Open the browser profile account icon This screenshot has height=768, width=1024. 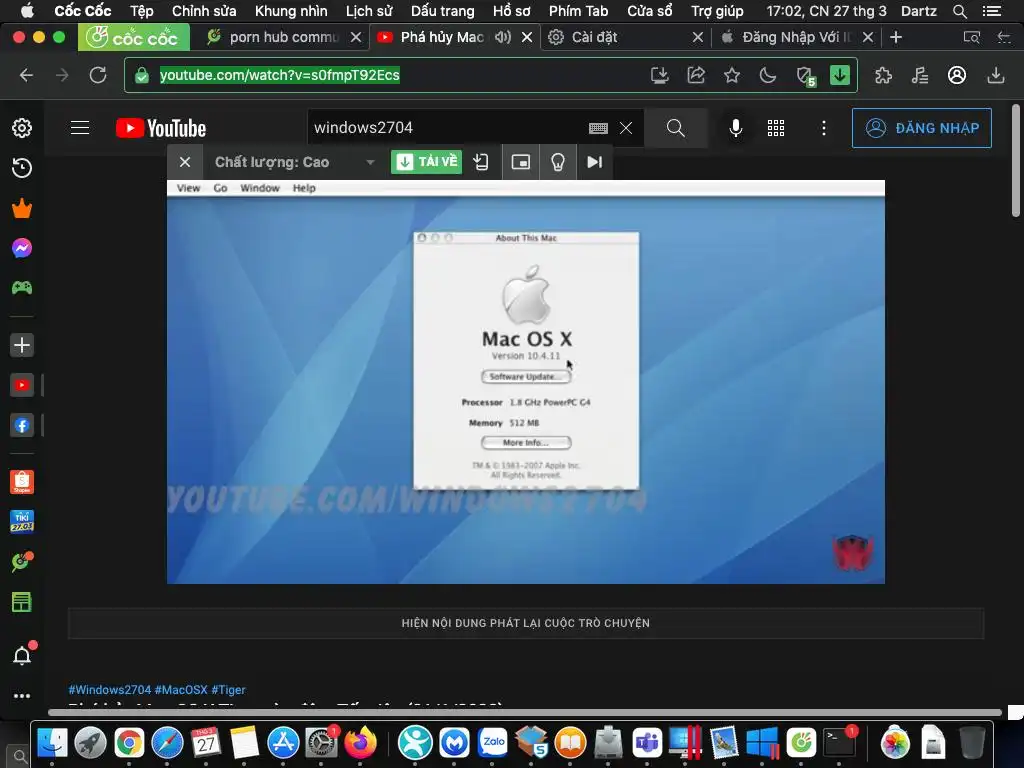click(x=957, y=75)
